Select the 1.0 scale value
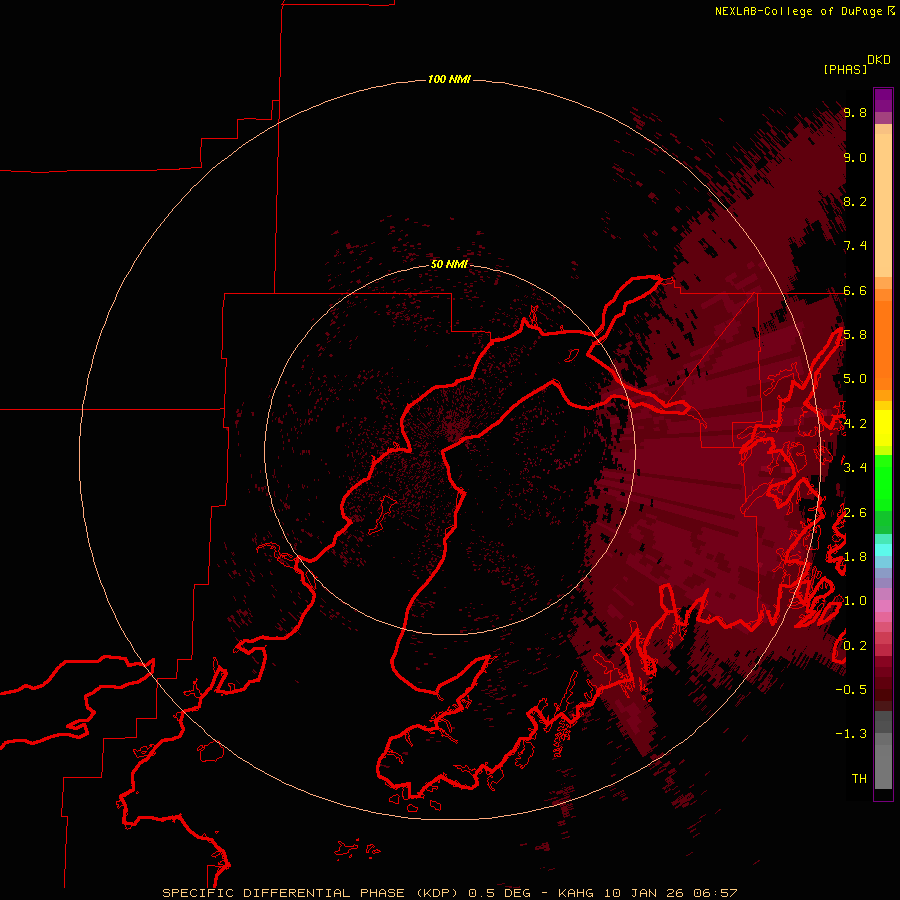The image size is (900, 900). coord(855,602)
